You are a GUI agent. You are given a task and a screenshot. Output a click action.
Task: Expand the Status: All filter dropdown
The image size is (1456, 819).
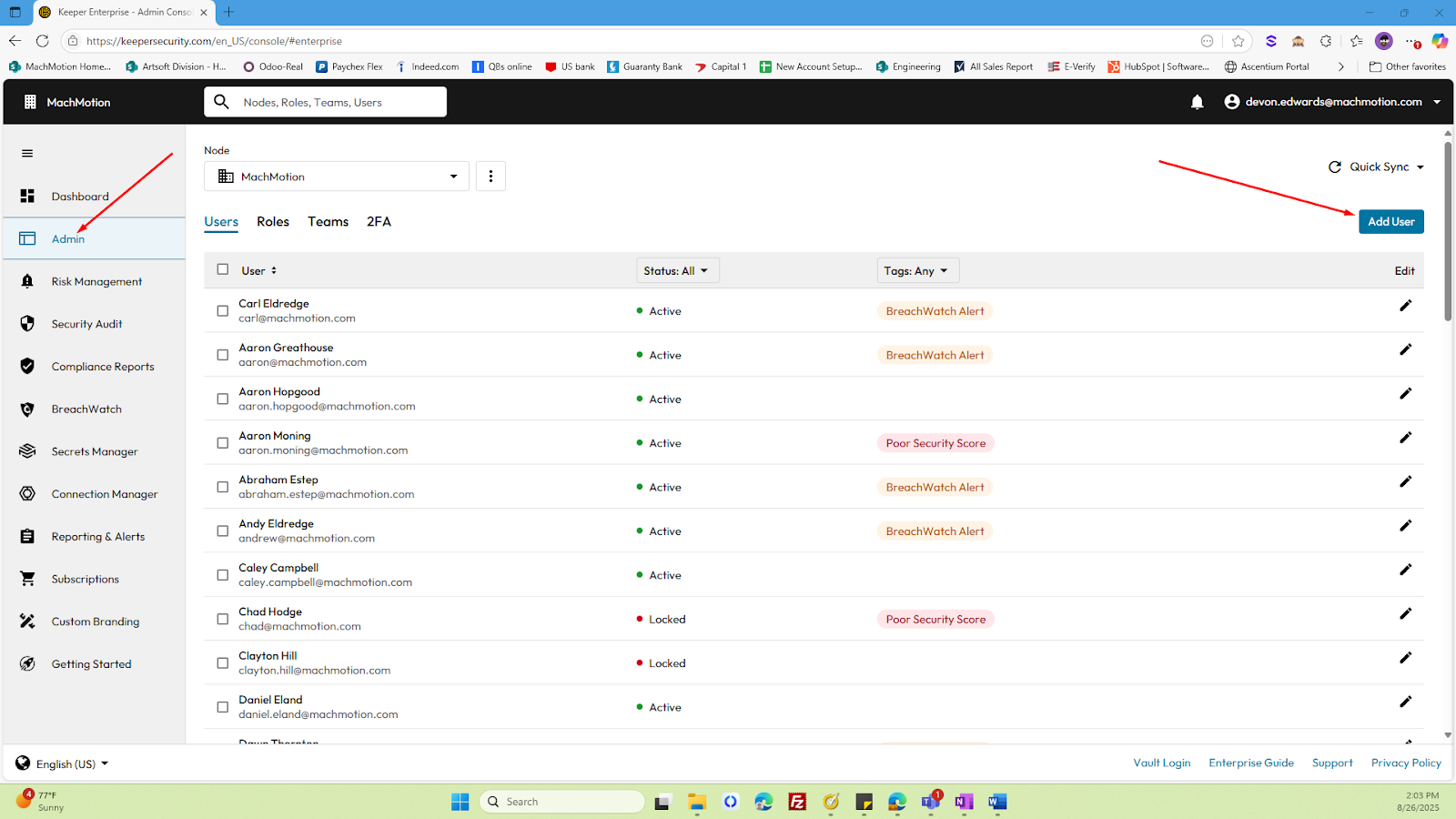[x=677, y=271]
